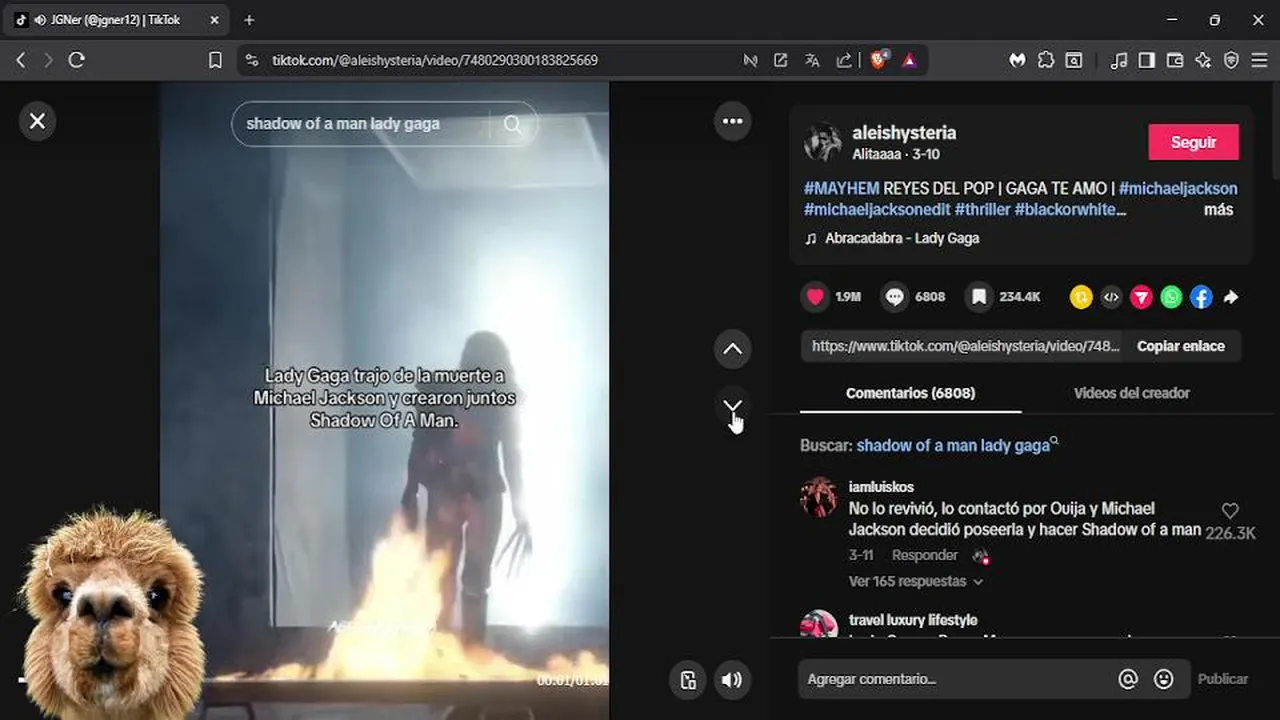Image resolution: width=1280 pixels, height=720 pixels.
Task: Expand description with más
Action: click(1218, 210)
